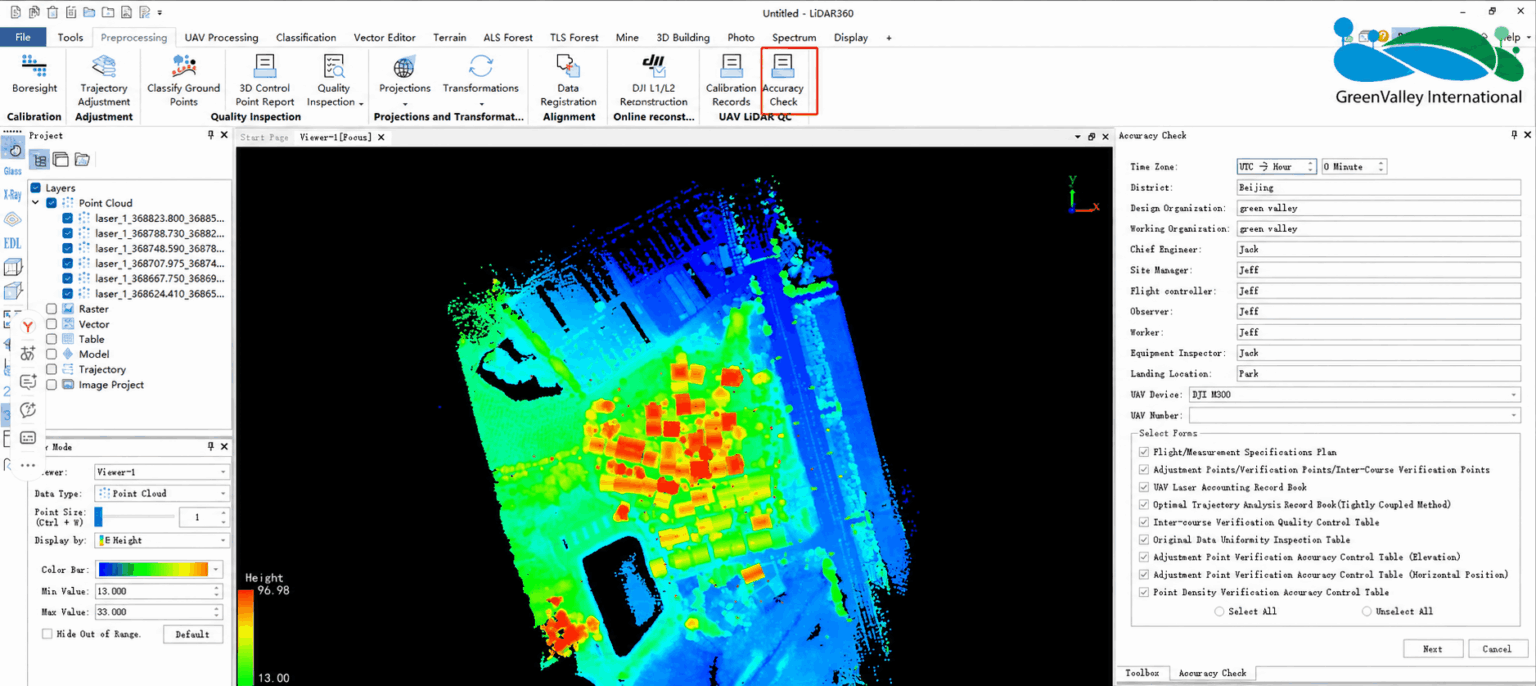Click the translate icon in the floating toolbar
1536x686 pixels.
(28, 353)
